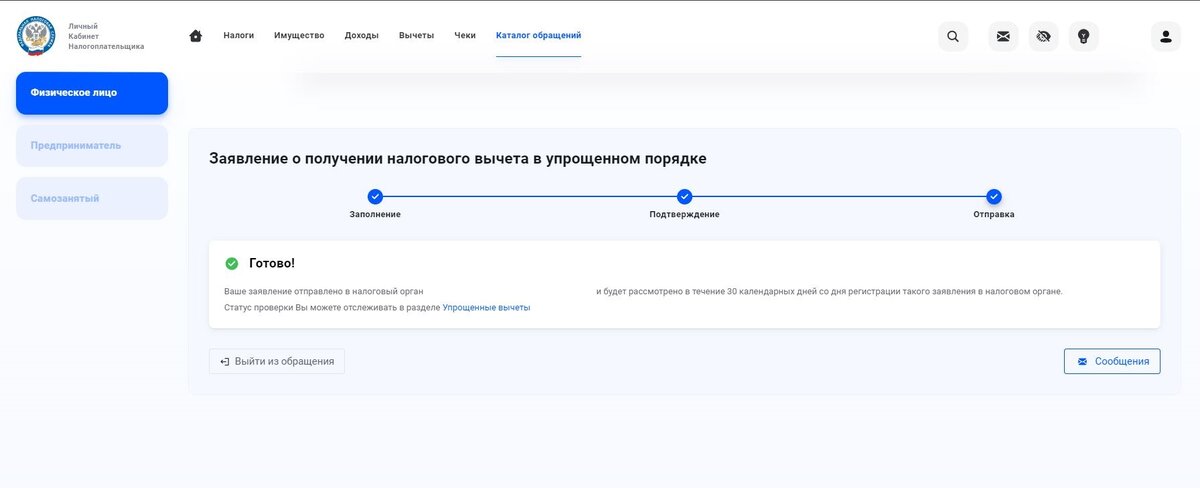Click the Отправка step circle
1200x488 pixels.
[x=994, y=197]
